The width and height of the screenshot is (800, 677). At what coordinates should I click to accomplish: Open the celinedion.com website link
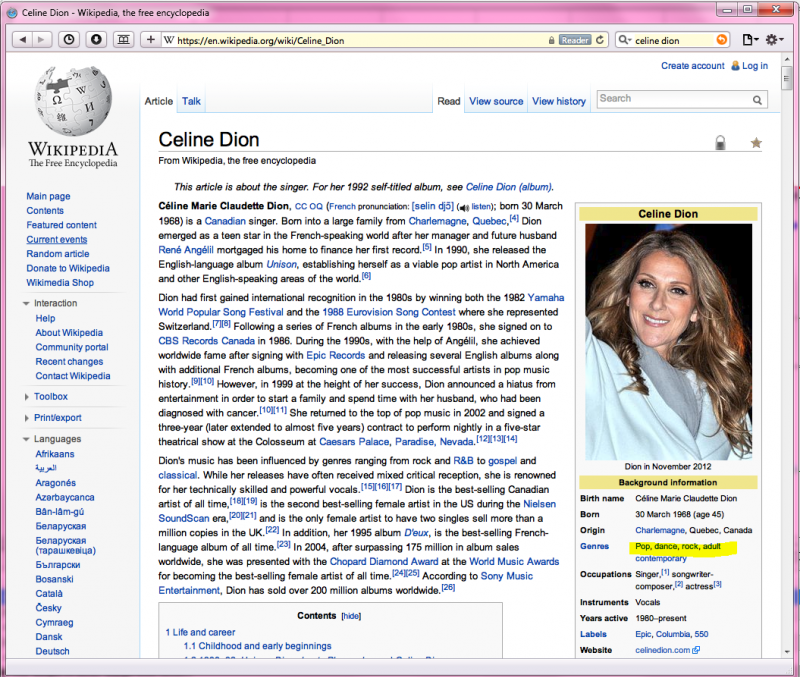tap(662, 650)
